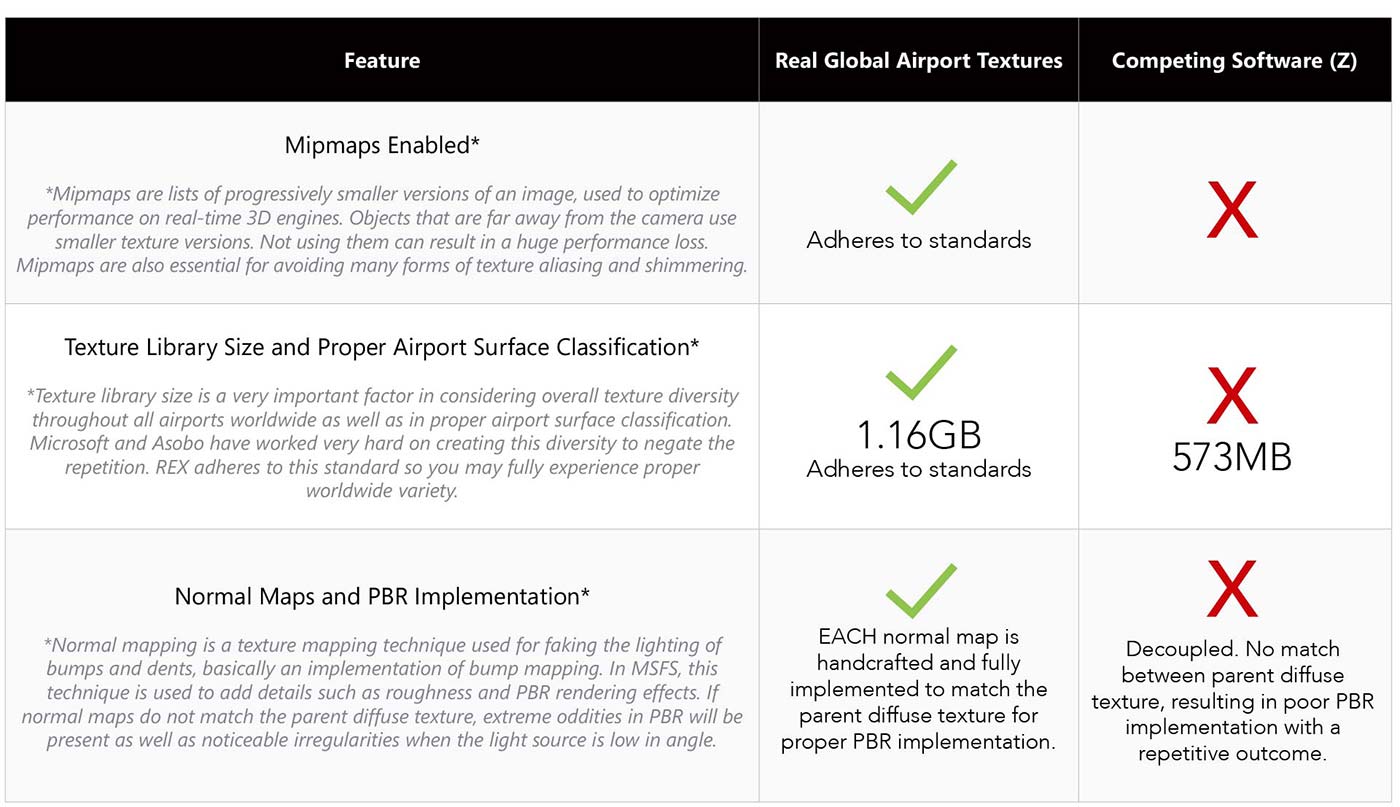Click the green checkmark in the Normal Maps row

coord(920,590)
